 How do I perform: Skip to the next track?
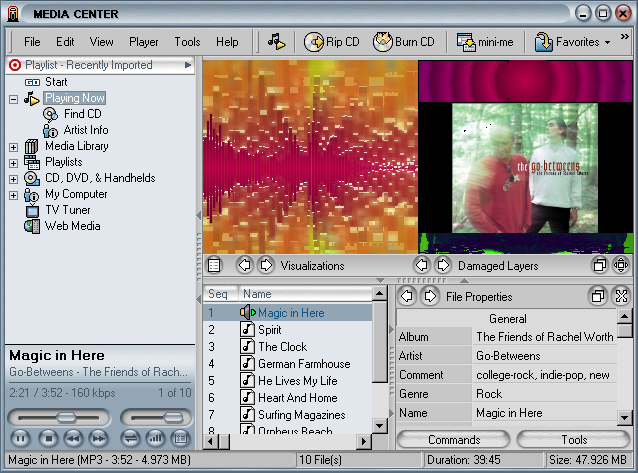99,438
